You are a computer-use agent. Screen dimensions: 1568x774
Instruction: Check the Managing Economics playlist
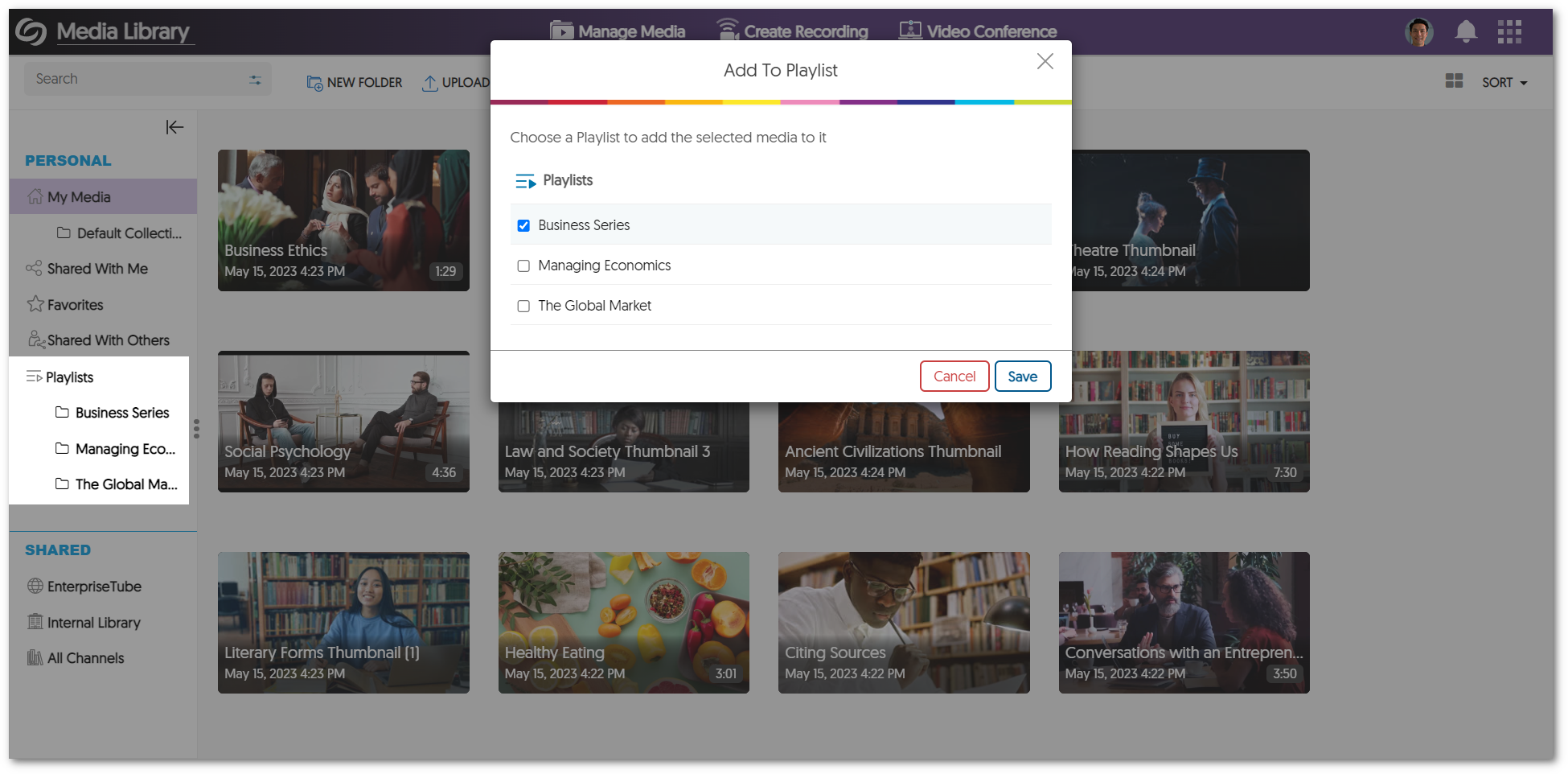[523, 266]
